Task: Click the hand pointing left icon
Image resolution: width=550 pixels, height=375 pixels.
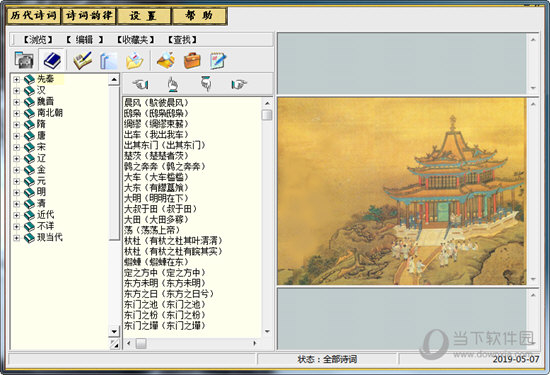Action: click(x=140, y=84)
